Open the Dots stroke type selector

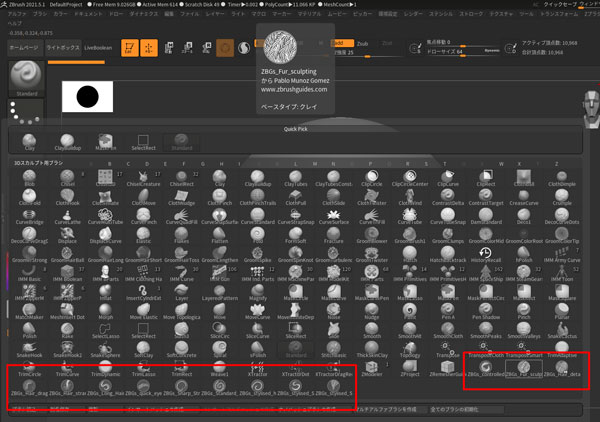coord(26,112)
